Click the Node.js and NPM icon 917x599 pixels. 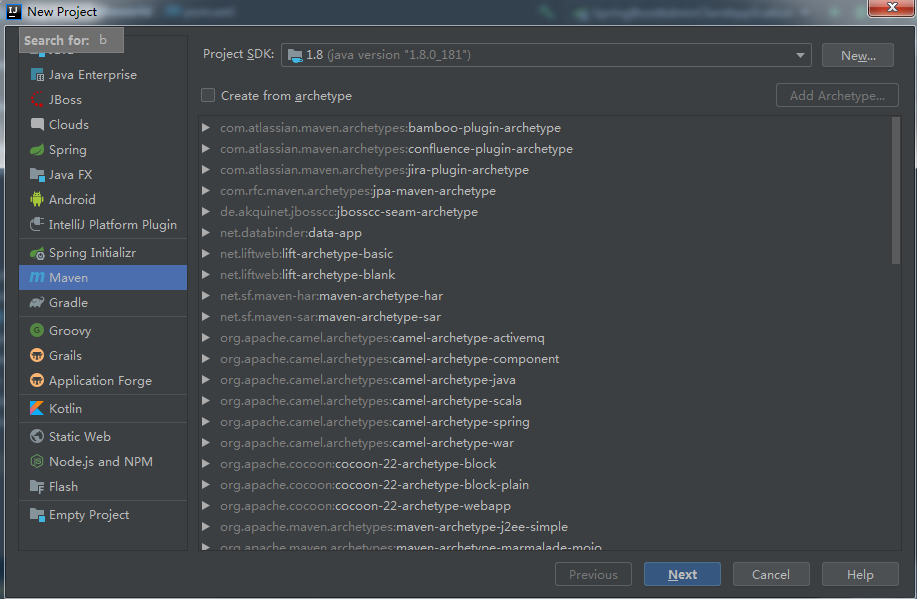37,462
